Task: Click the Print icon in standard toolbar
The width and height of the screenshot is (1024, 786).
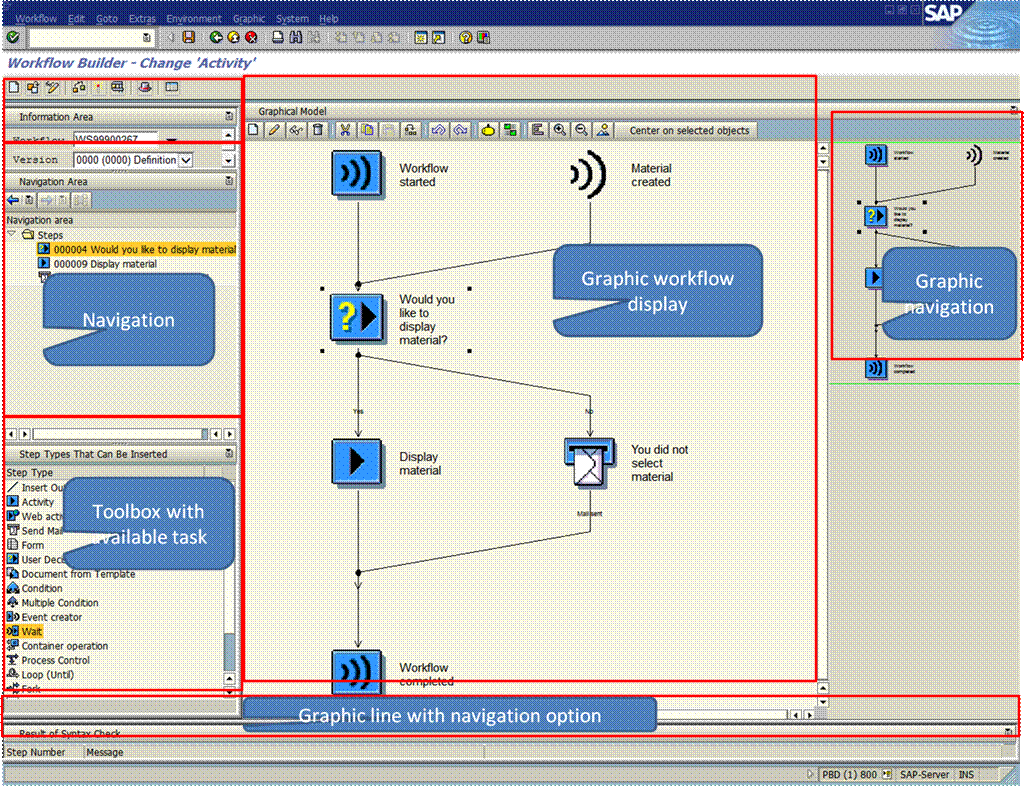Action: [x=278, y=37]
